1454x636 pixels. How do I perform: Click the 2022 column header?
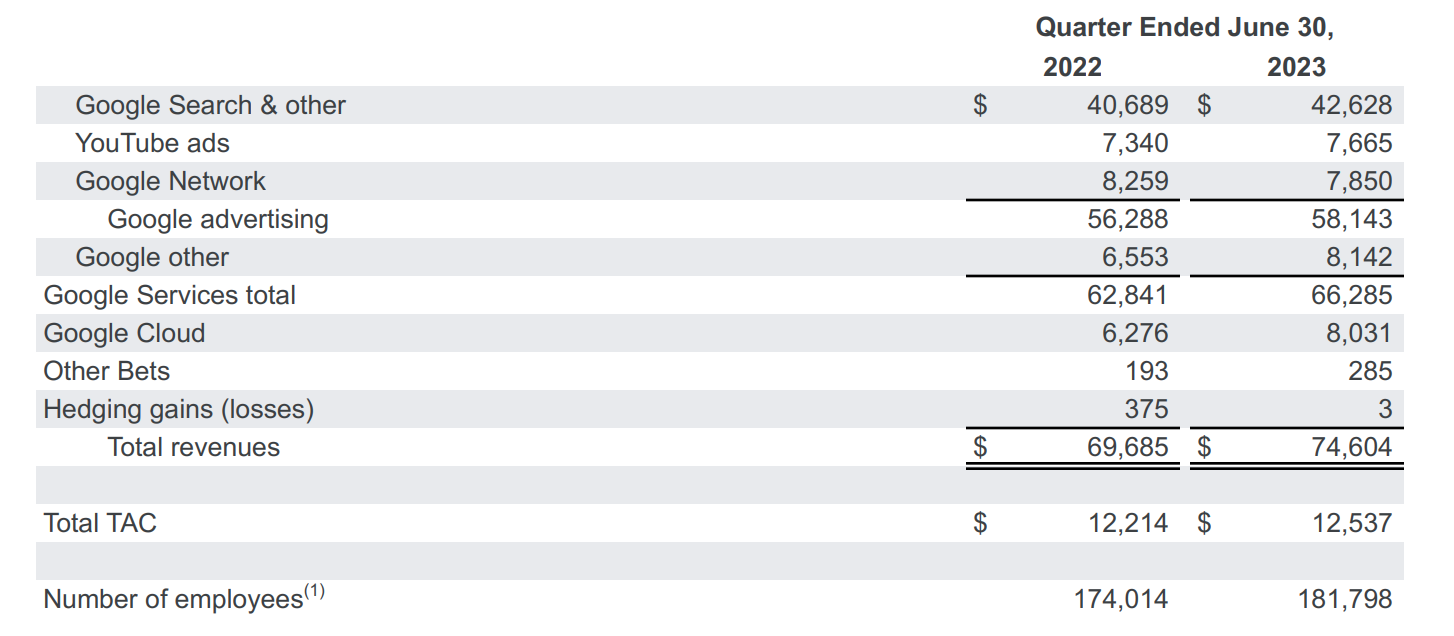pyautogui.click(x=1072, y=67)
